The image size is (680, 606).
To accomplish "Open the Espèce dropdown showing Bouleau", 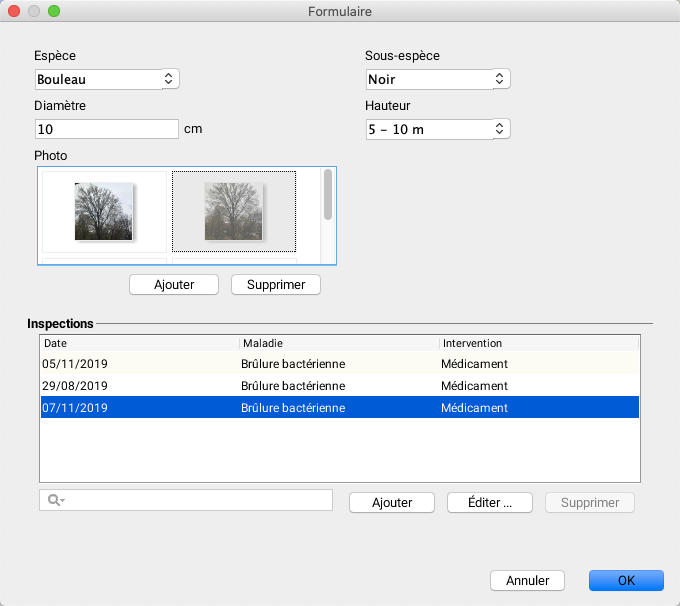I will (107, 78).
